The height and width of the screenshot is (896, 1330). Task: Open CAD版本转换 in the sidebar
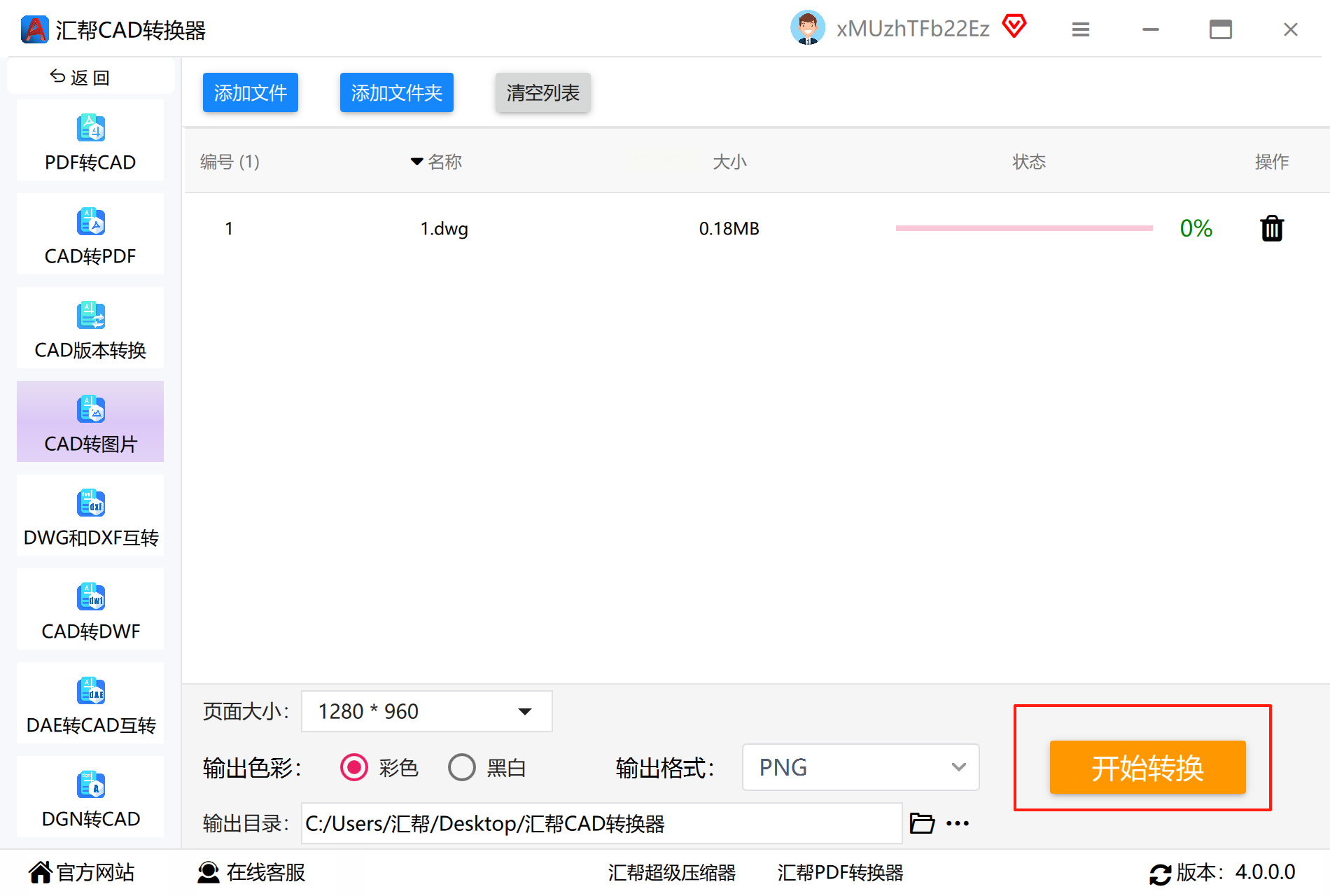coord(90,328)
